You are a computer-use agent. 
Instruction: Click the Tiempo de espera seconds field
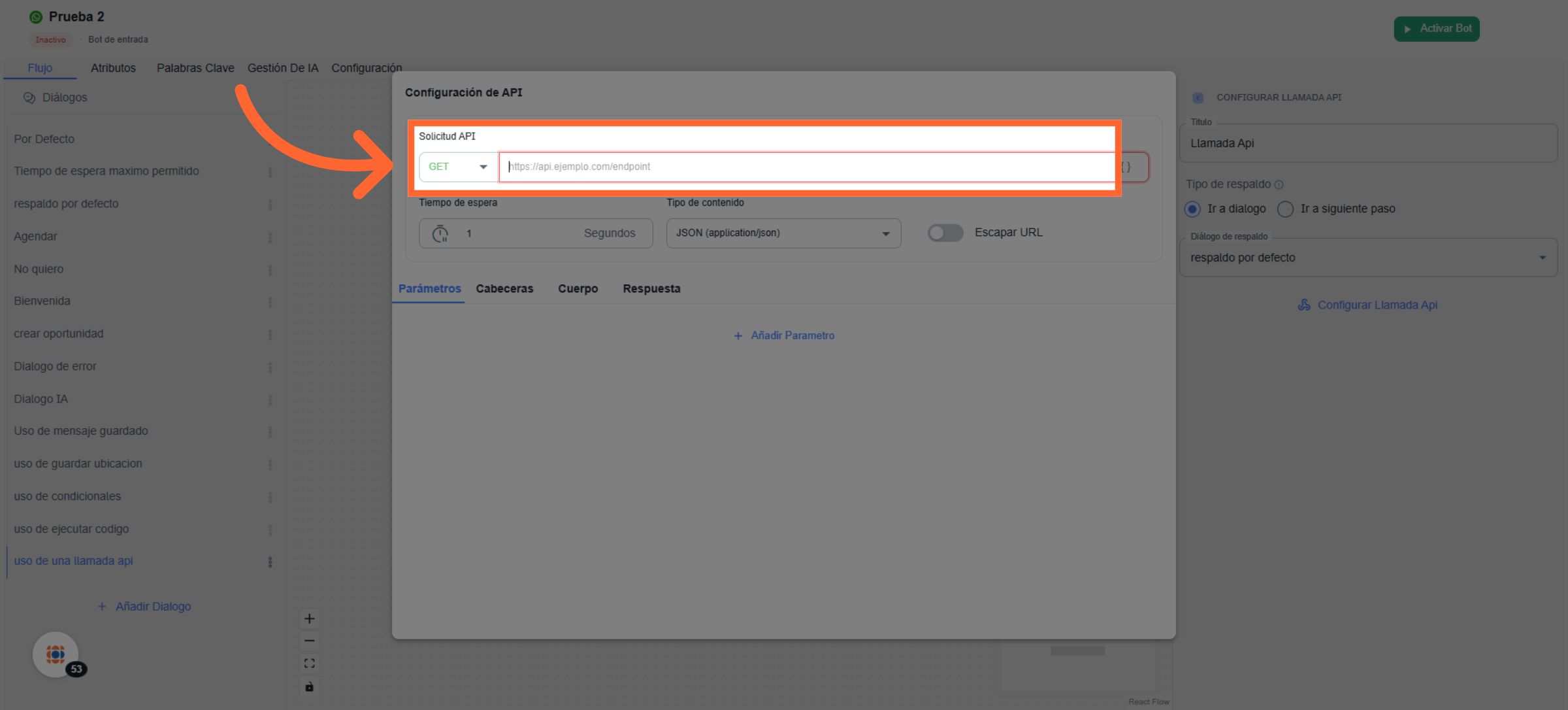pyautogui.click(x=523, y=233)
